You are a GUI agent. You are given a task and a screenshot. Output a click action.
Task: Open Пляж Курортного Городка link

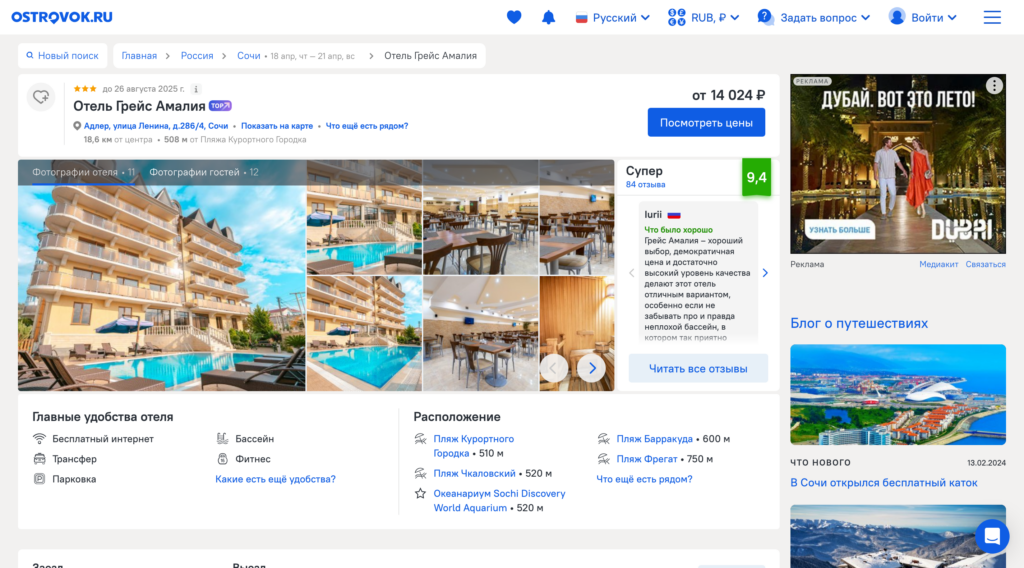[473, 446]
